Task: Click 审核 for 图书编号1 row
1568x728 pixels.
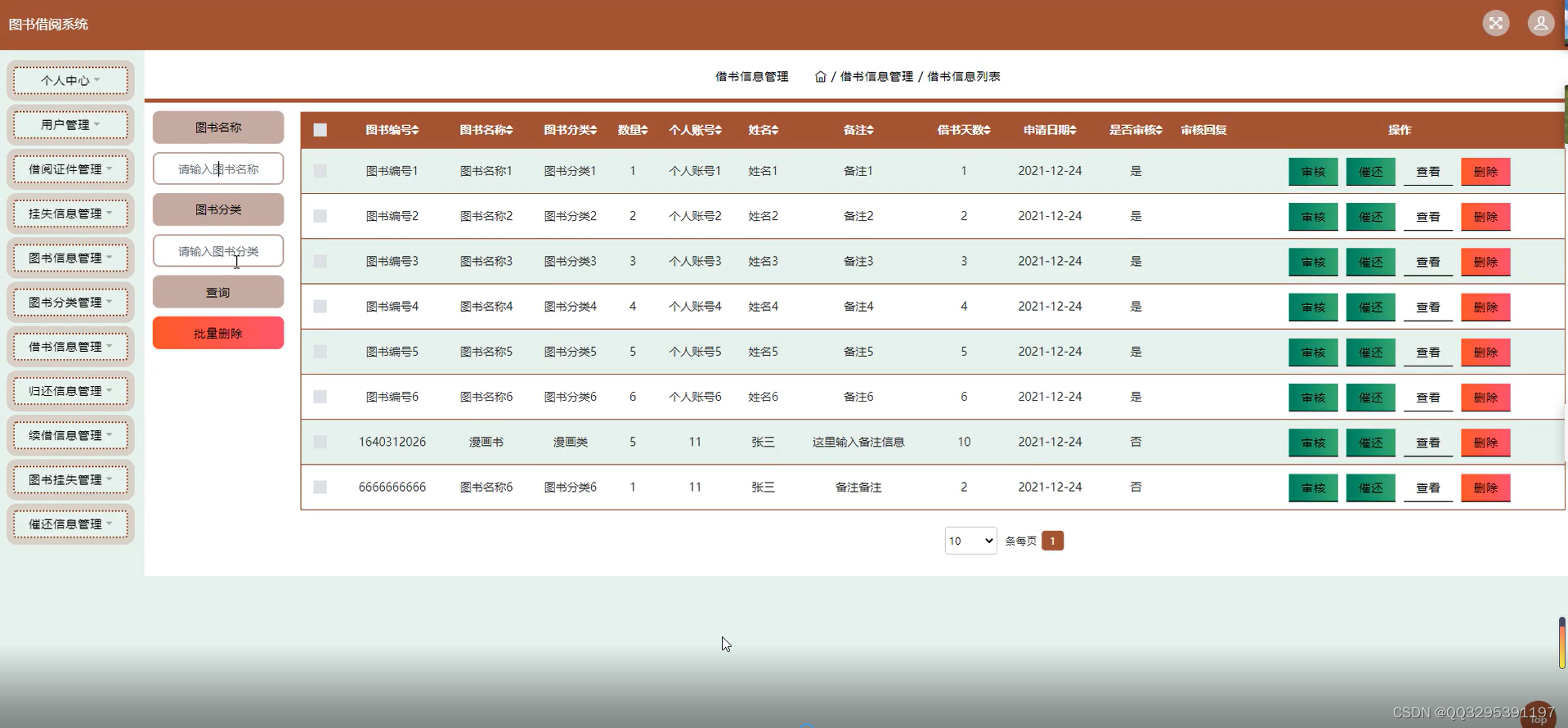Action: (x=1313, y=172)
